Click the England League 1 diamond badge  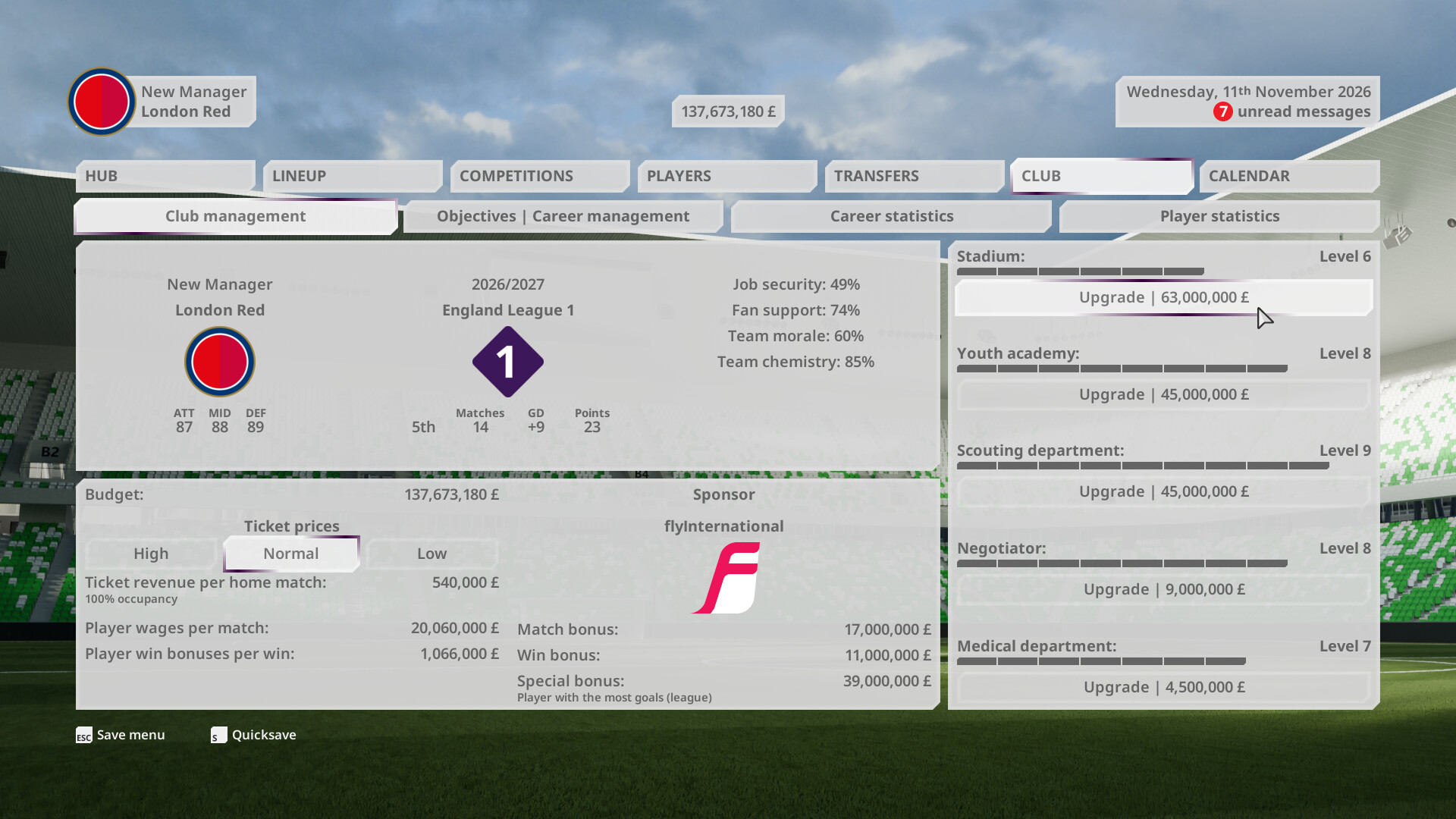click(508, 362)
